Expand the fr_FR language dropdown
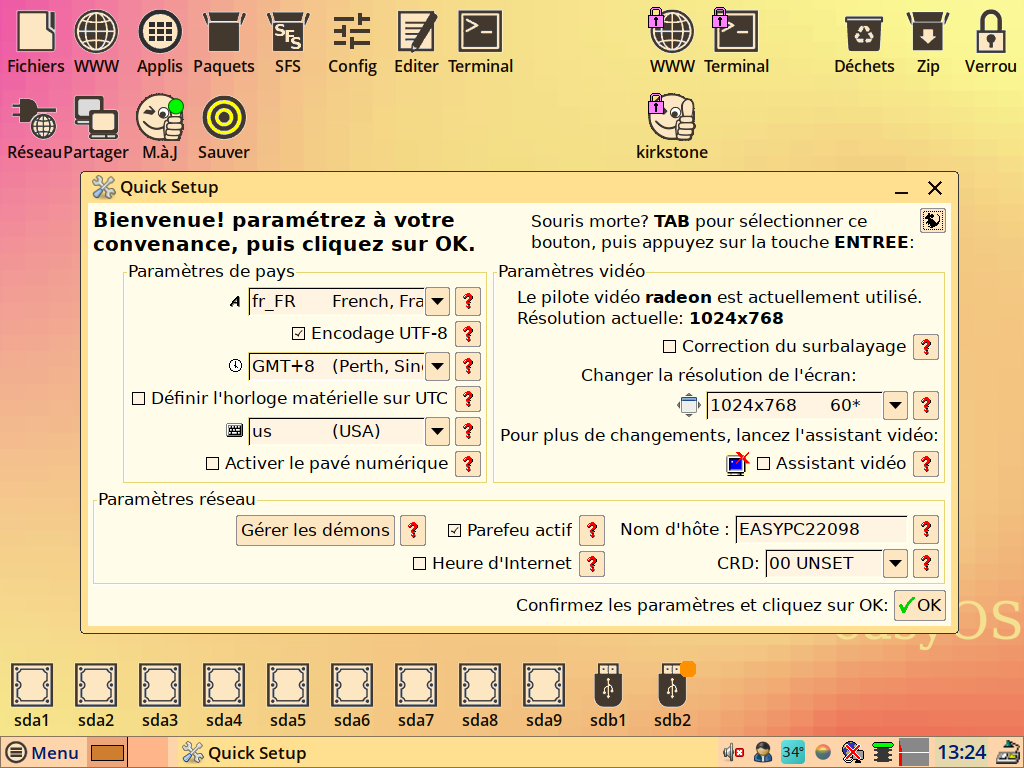 pyautogui.click(x=437, y=301)
